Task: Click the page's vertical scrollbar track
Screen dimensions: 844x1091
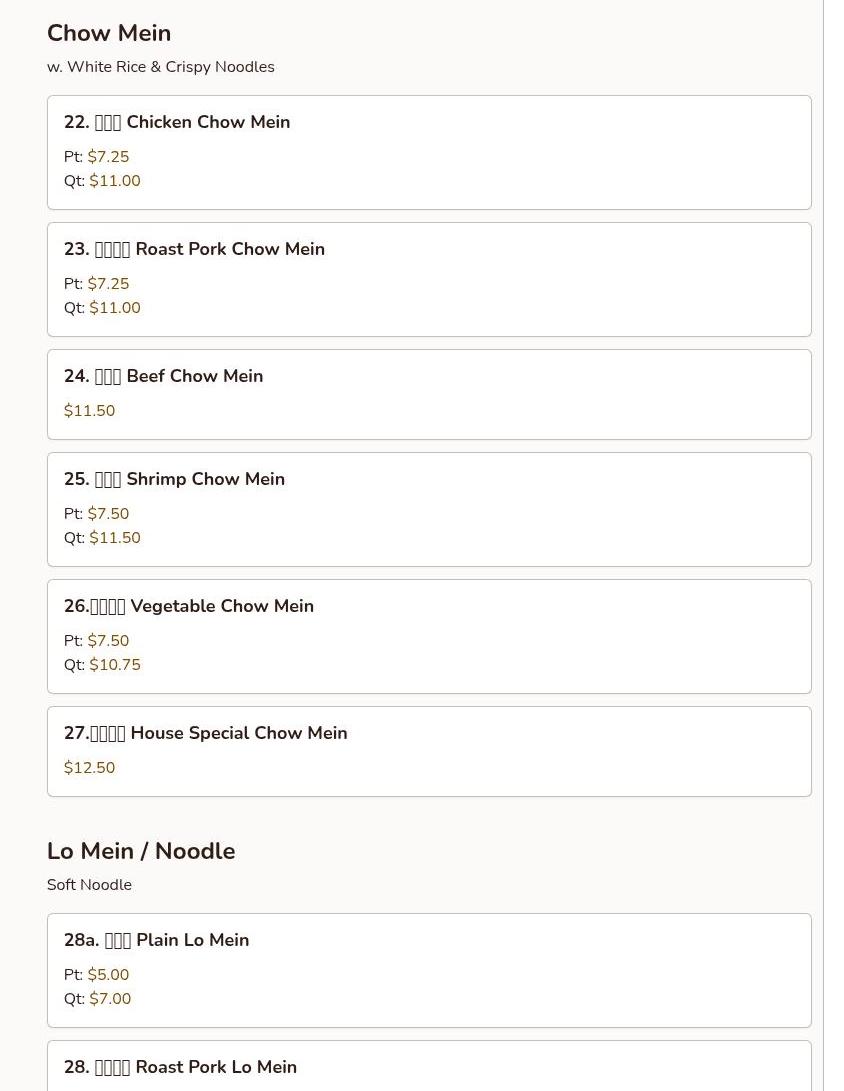Action: pyautogui.click(x=834, y=546)
